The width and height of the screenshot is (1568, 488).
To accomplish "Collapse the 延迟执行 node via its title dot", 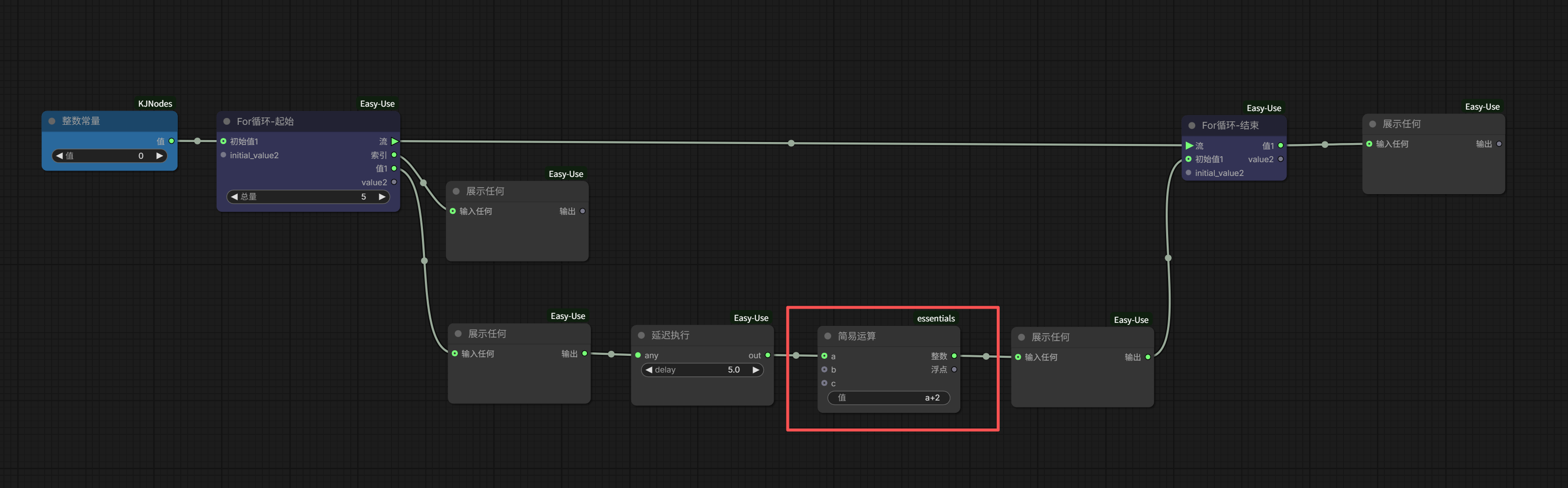I will pyautogui.click(x=641, y=335).
